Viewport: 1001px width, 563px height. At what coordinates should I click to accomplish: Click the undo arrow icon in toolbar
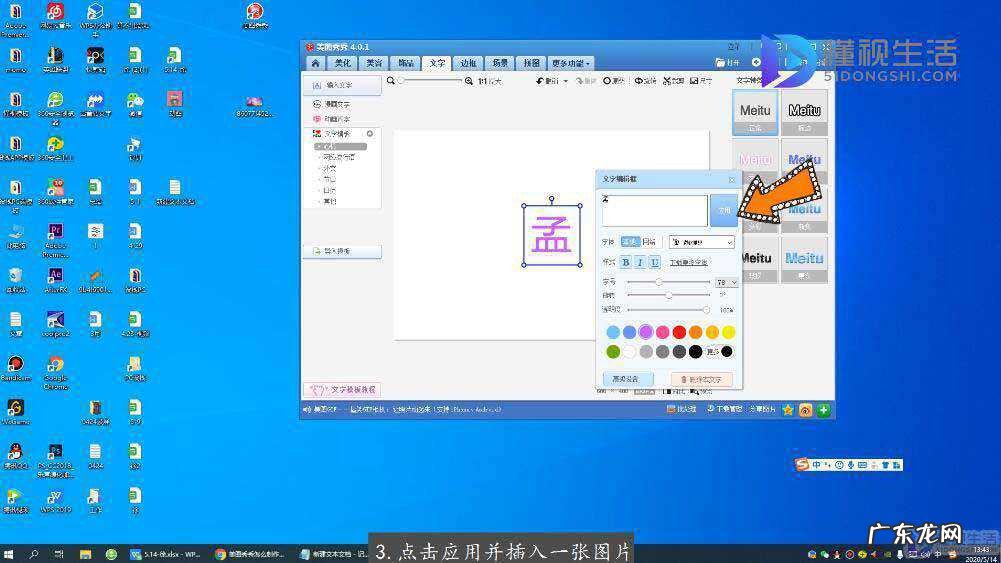[x=541, y=80]
